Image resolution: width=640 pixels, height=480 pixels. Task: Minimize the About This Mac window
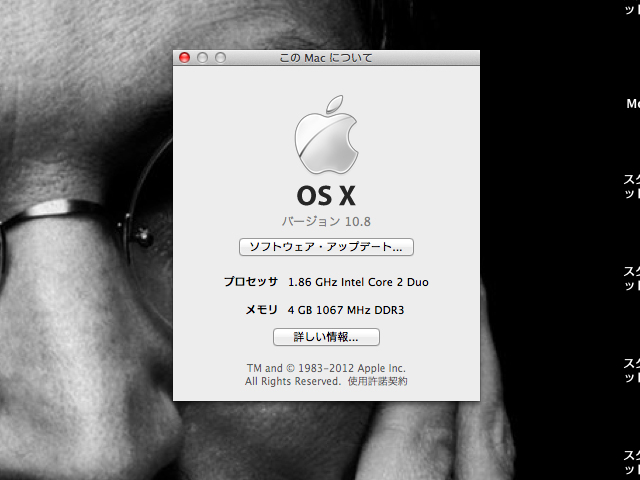(202, 58)
